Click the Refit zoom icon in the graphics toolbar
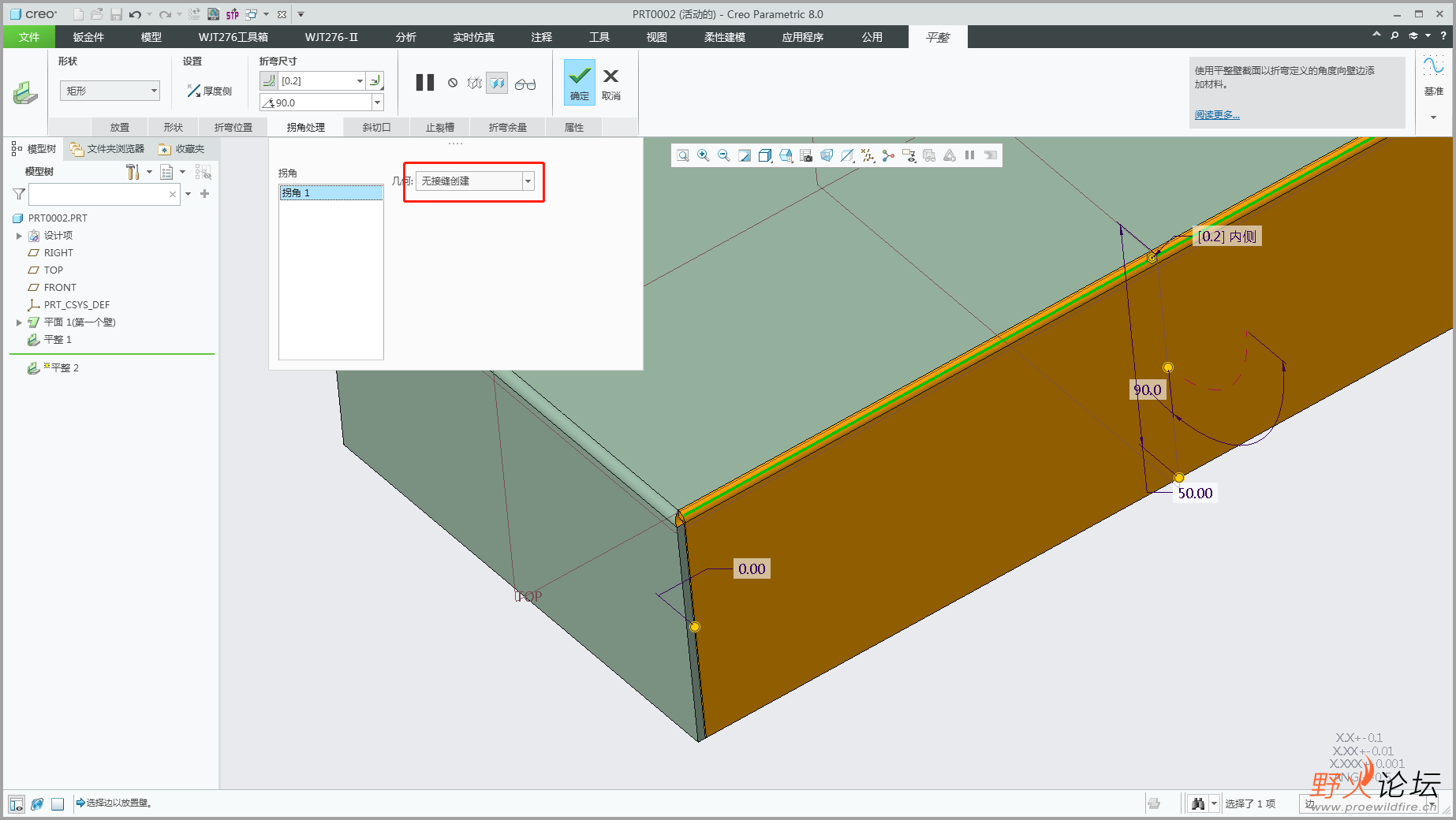Viewport: 1456px width, 820px height. pyautogui.click(x=683, y=155)
